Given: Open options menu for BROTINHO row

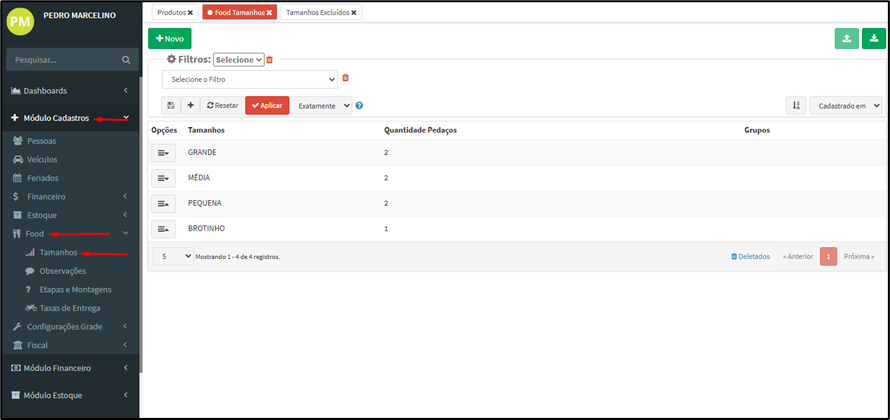Looking at the screenshot, I should point(162,229).
